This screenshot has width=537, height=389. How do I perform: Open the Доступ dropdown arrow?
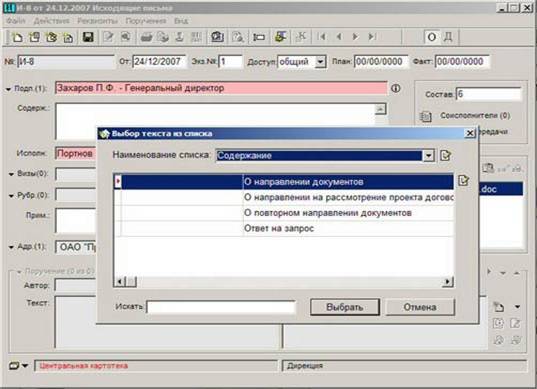click(320, 62)
